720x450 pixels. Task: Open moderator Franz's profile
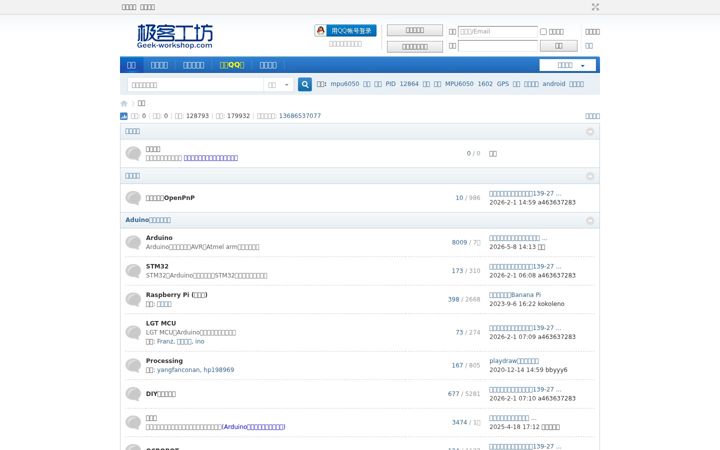point(165,342)
